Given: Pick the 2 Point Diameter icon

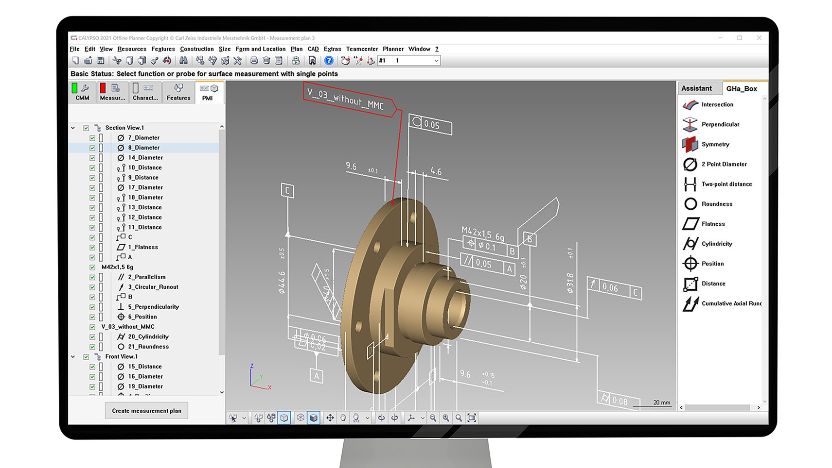Looking at the screenshot, I should pyautogui.click(x=689, y=164).
